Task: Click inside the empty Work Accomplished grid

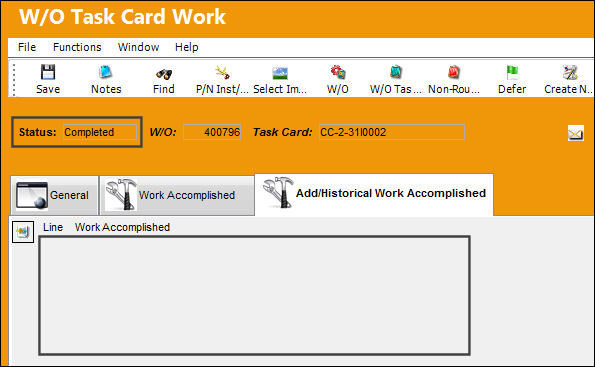Action: point(254,295)
